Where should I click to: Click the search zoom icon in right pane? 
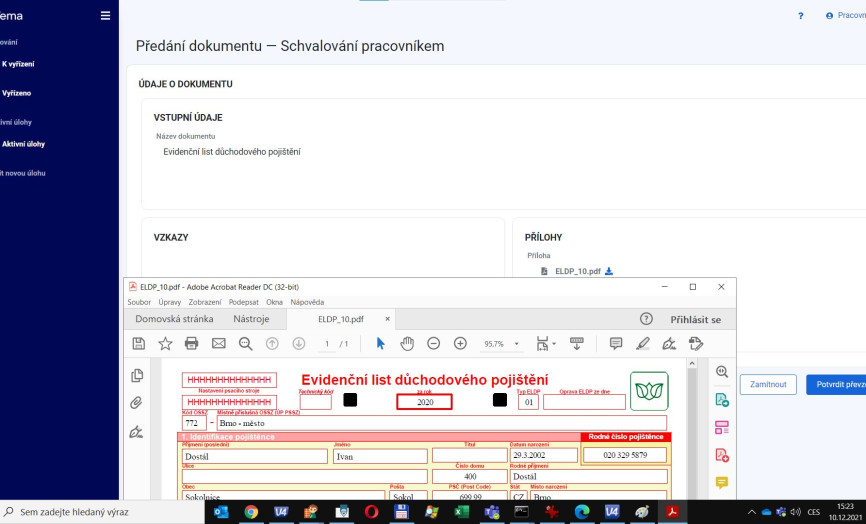tap(722, 372)
